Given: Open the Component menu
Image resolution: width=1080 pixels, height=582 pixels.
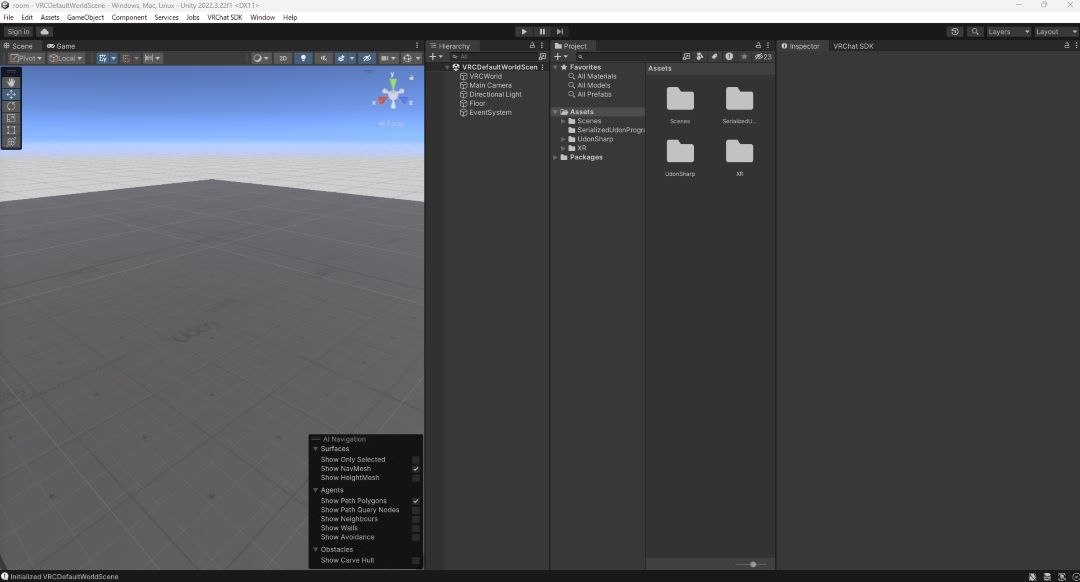Looking at the screenshot, I should tap(129, 17).
